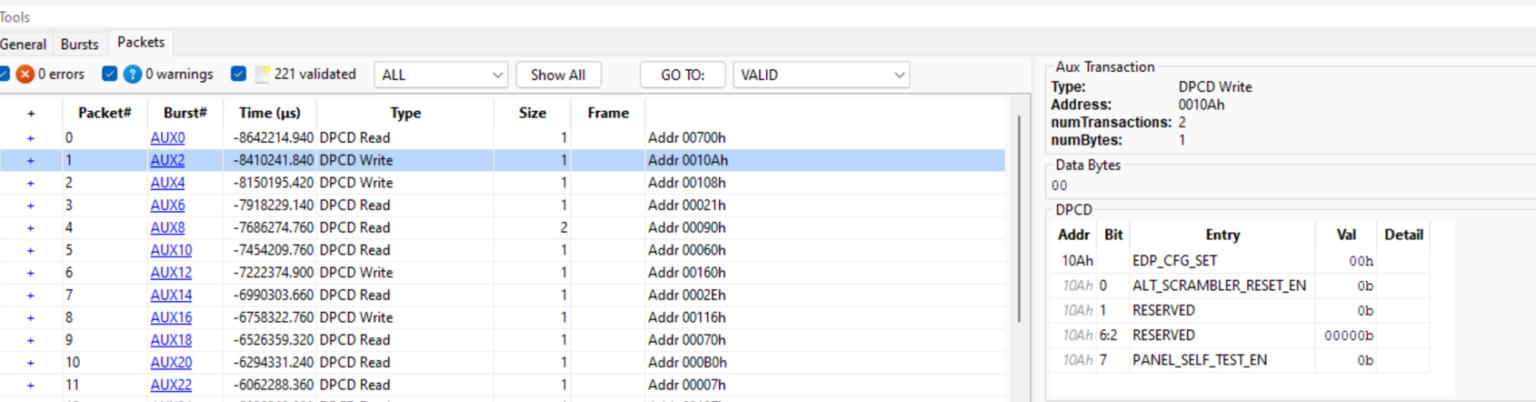Expand packet 0 row with plus
Viewport: 1536px width, 402px height.
point(30,138)
